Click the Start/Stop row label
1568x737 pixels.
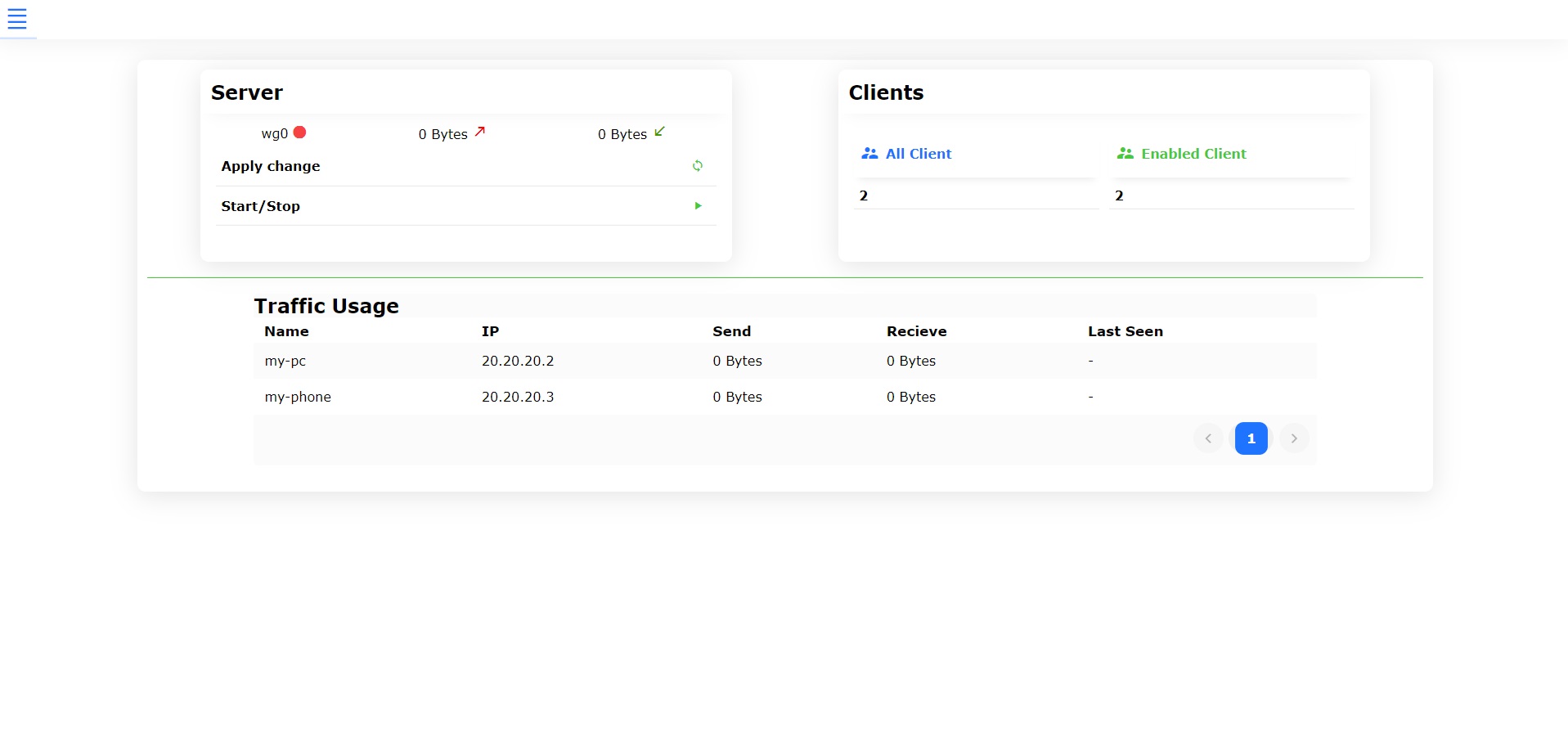261,206
